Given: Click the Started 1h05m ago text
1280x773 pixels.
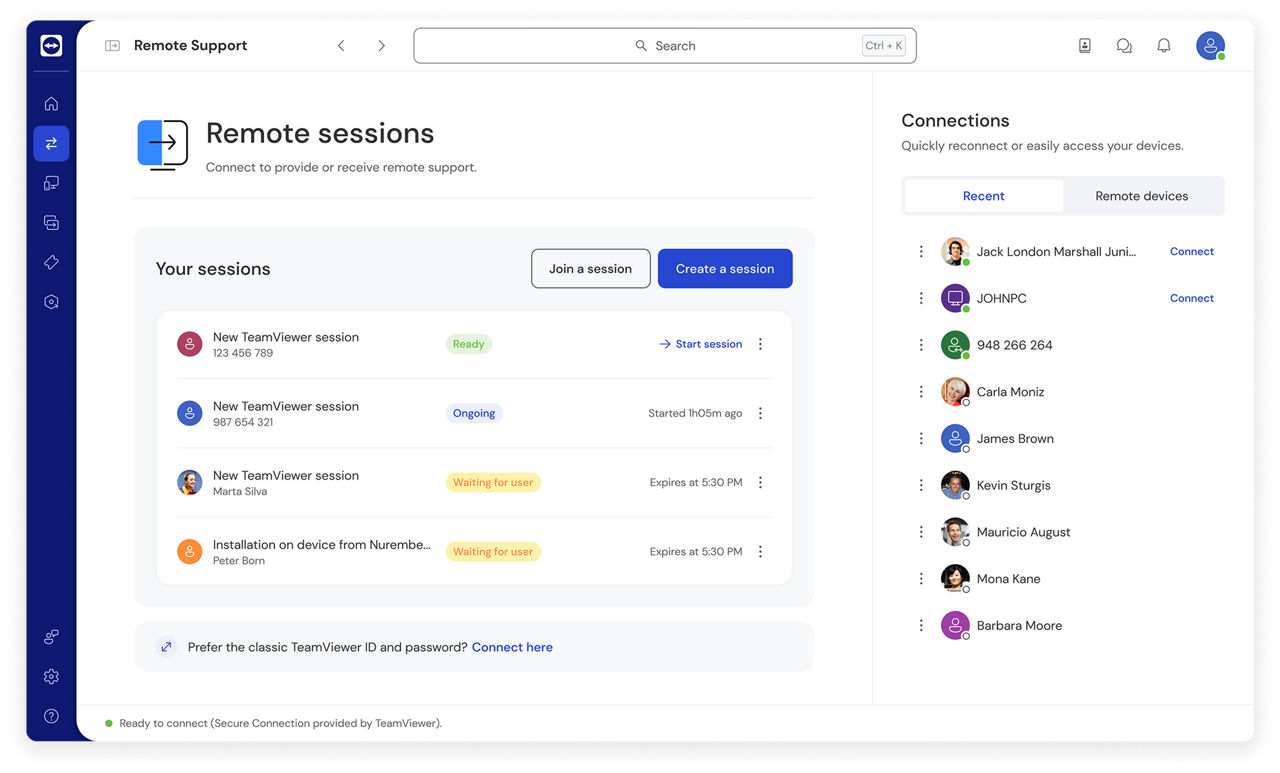Looking at the screenshot, I should point(695,413).
